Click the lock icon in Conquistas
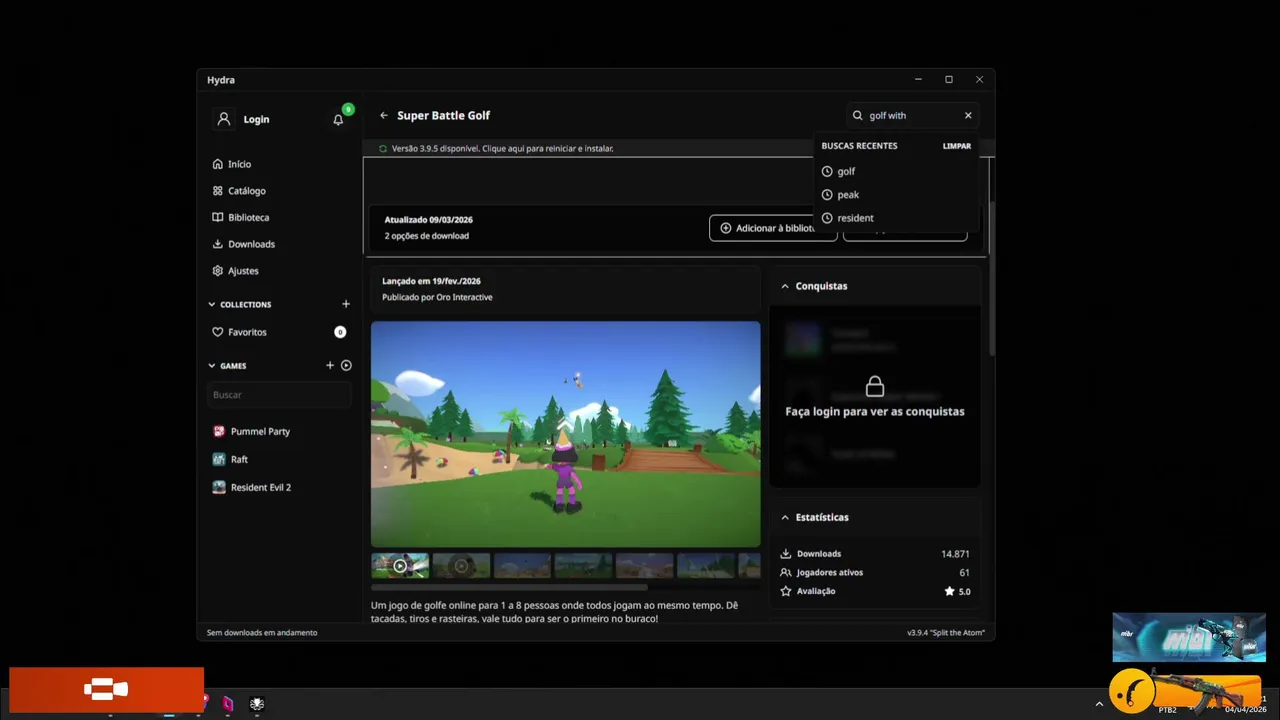Screen dimensions: 1280x720 pyautogui.click(x=875, y=386)
